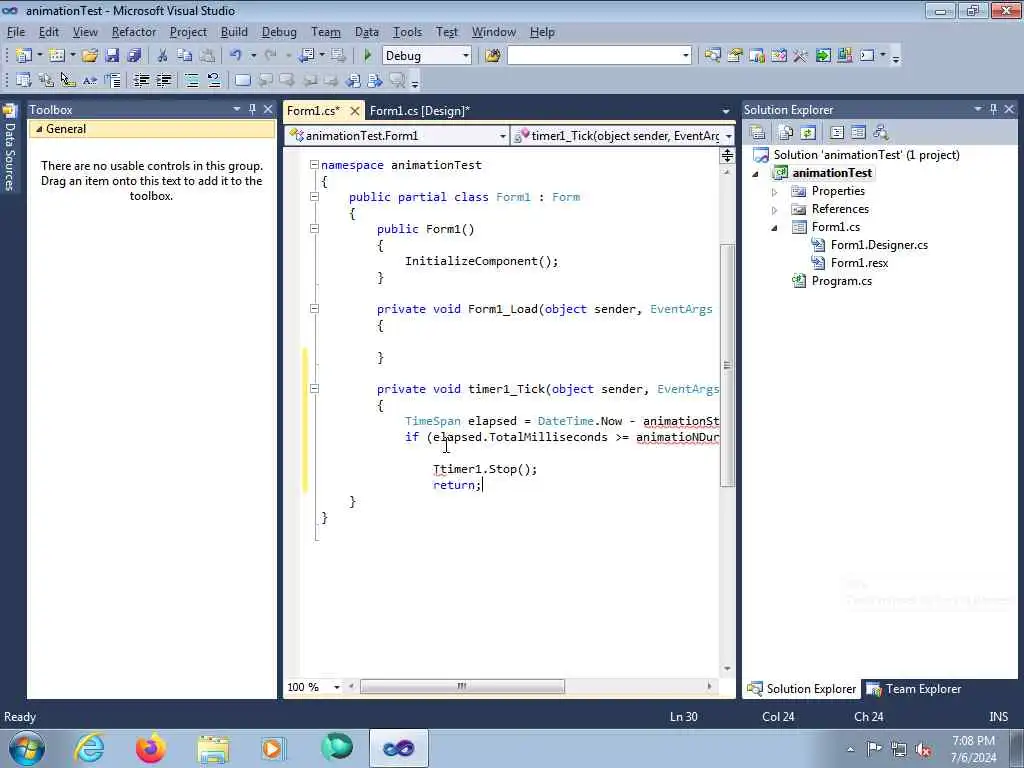Collapse the animationTest project node
The height and width of the screenshot is (768, 1024).
pos(756,174)
